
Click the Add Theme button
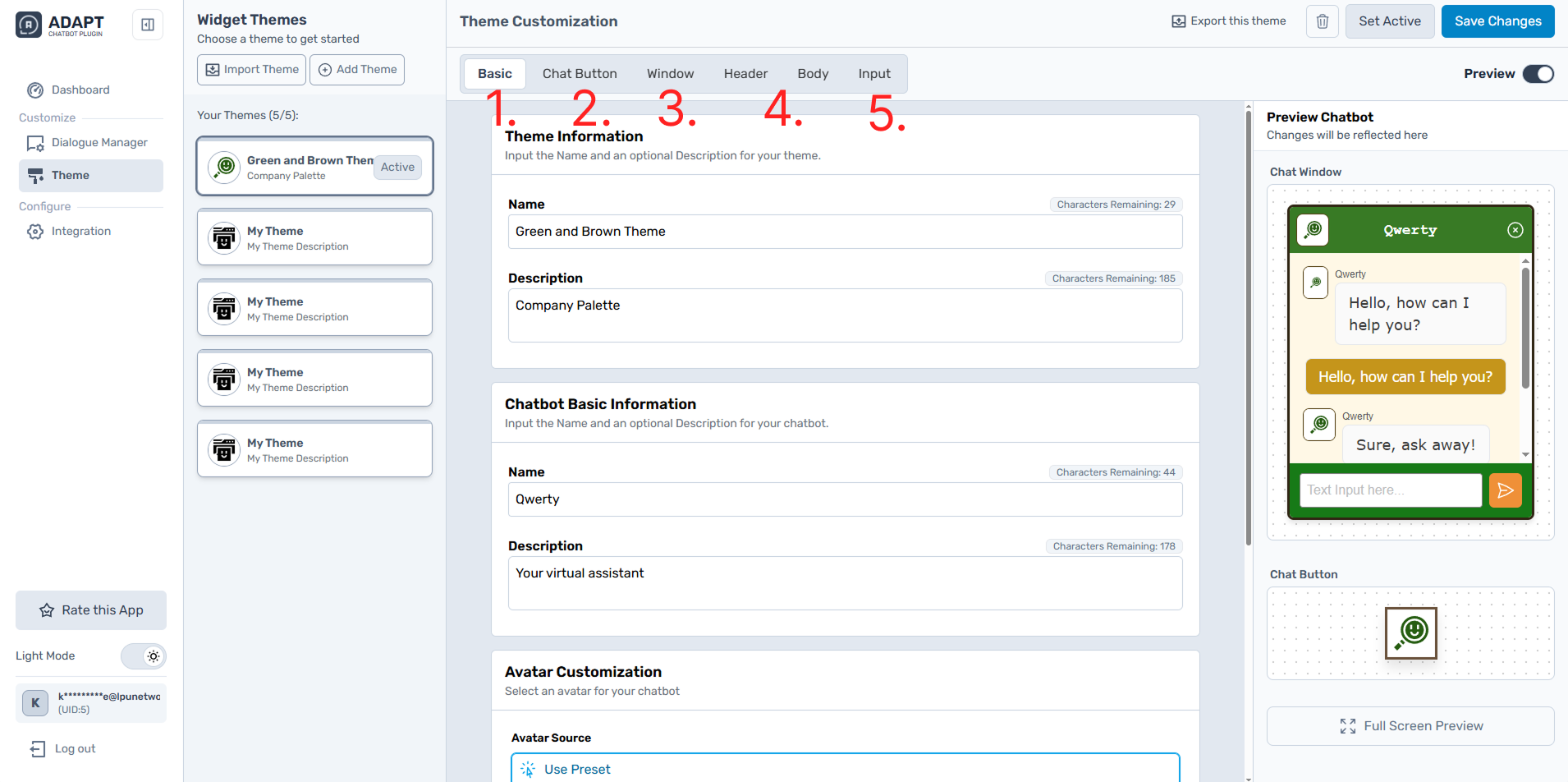click(357, 70)
